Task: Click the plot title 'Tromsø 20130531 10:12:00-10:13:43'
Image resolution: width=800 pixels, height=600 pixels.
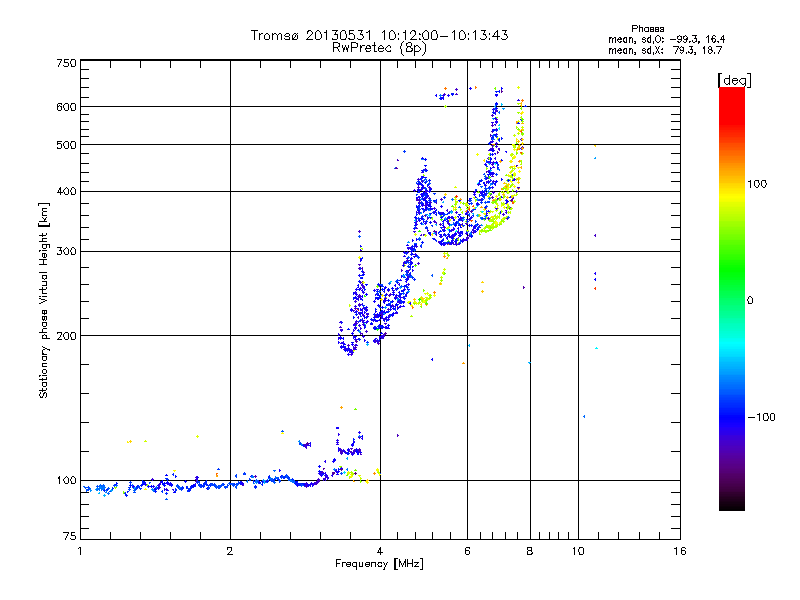Action: point(379,35)
